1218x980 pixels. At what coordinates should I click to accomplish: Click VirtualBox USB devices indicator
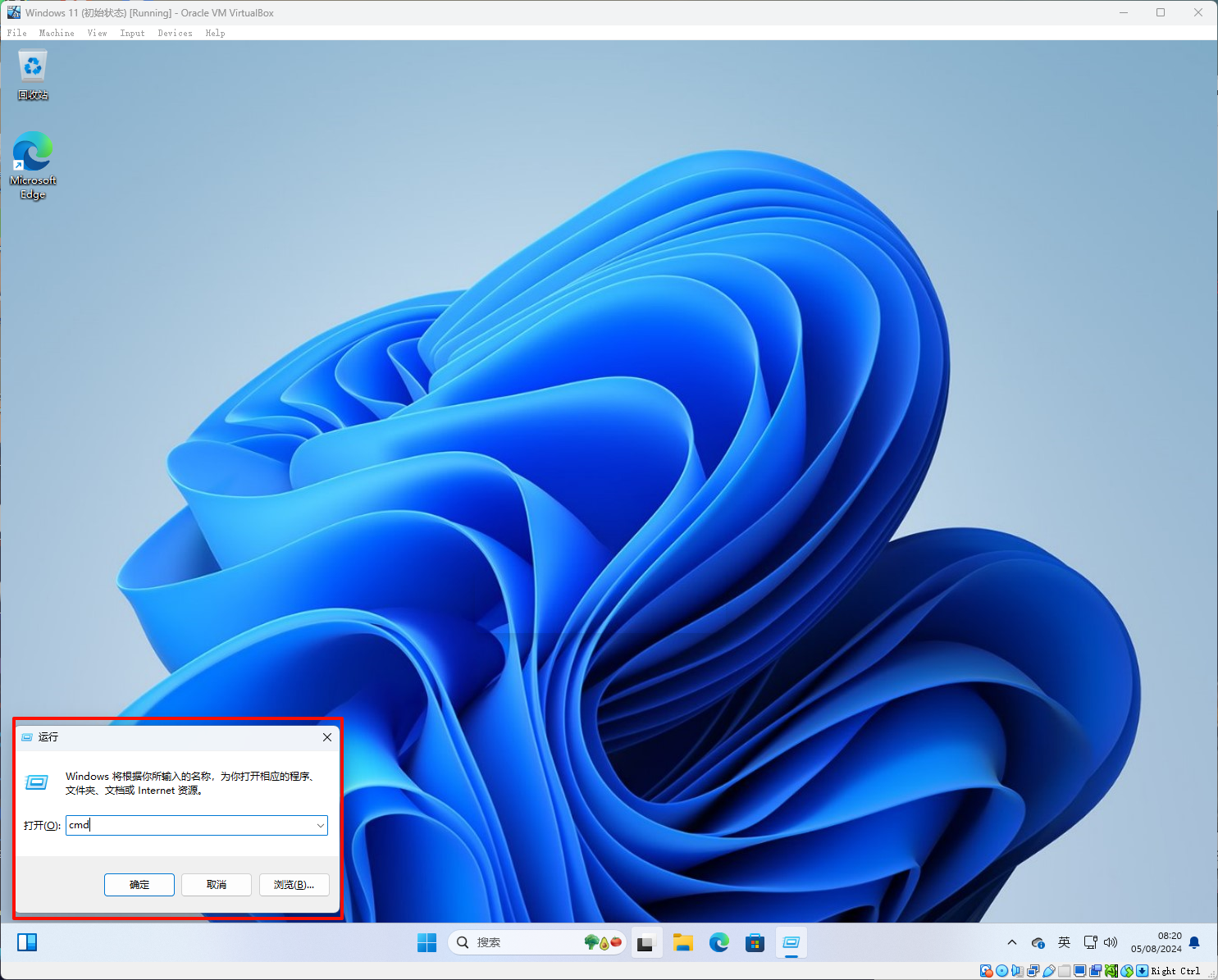(x=1049, y=971)
